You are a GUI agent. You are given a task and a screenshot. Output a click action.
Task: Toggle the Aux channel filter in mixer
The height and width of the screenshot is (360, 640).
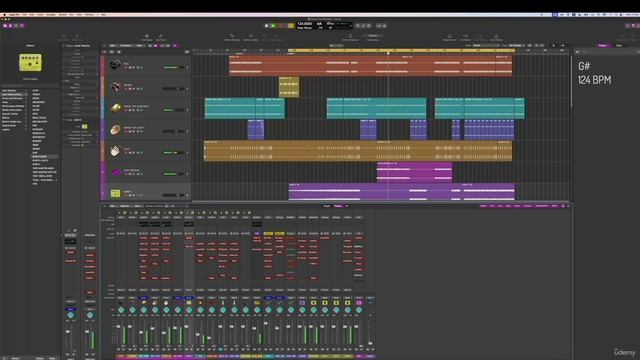click(x=500, y=206)
